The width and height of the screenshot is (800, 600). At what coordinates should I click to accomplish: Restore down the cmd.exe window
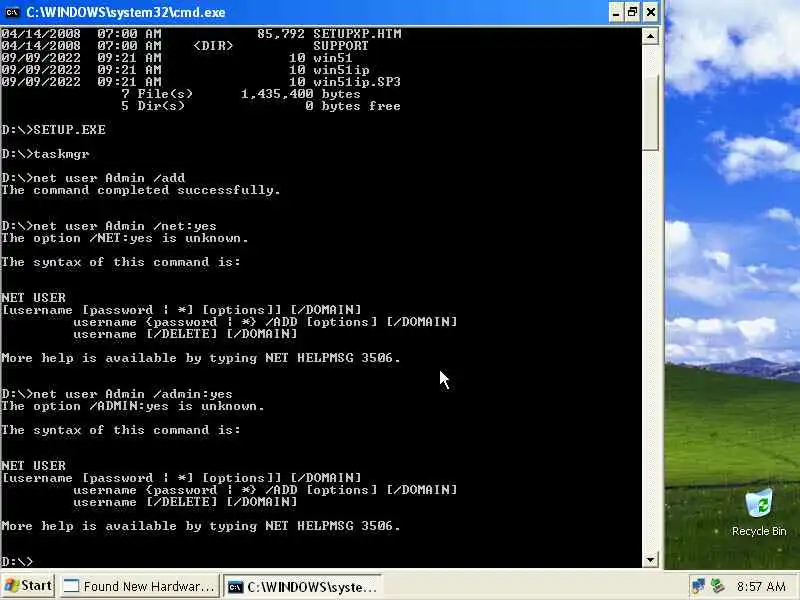(x=633, y=12)
